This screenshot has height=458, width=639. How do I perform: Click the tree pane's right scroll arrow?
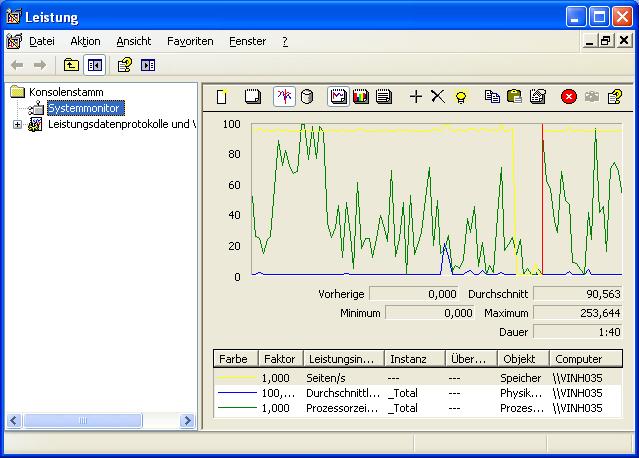[x=187, y=421]
